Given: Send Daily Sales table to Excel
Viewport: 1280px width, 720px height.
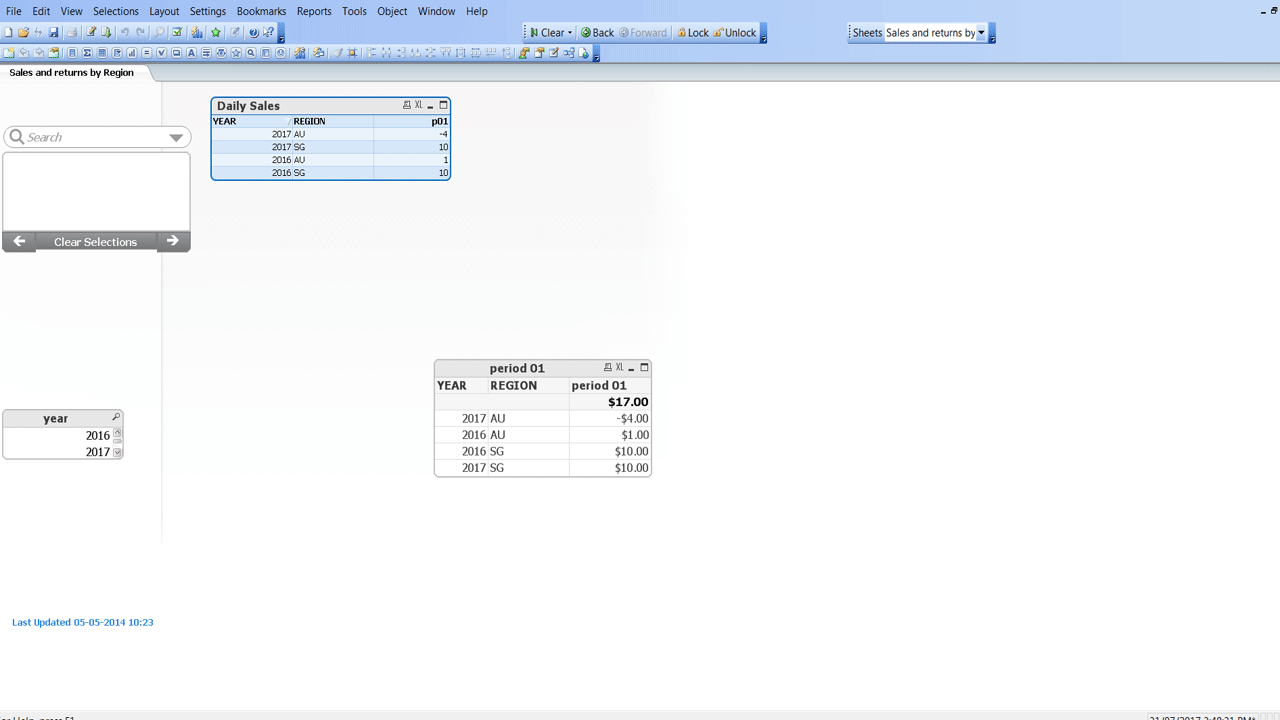Looking at the screenshot, I should (419, 105).
